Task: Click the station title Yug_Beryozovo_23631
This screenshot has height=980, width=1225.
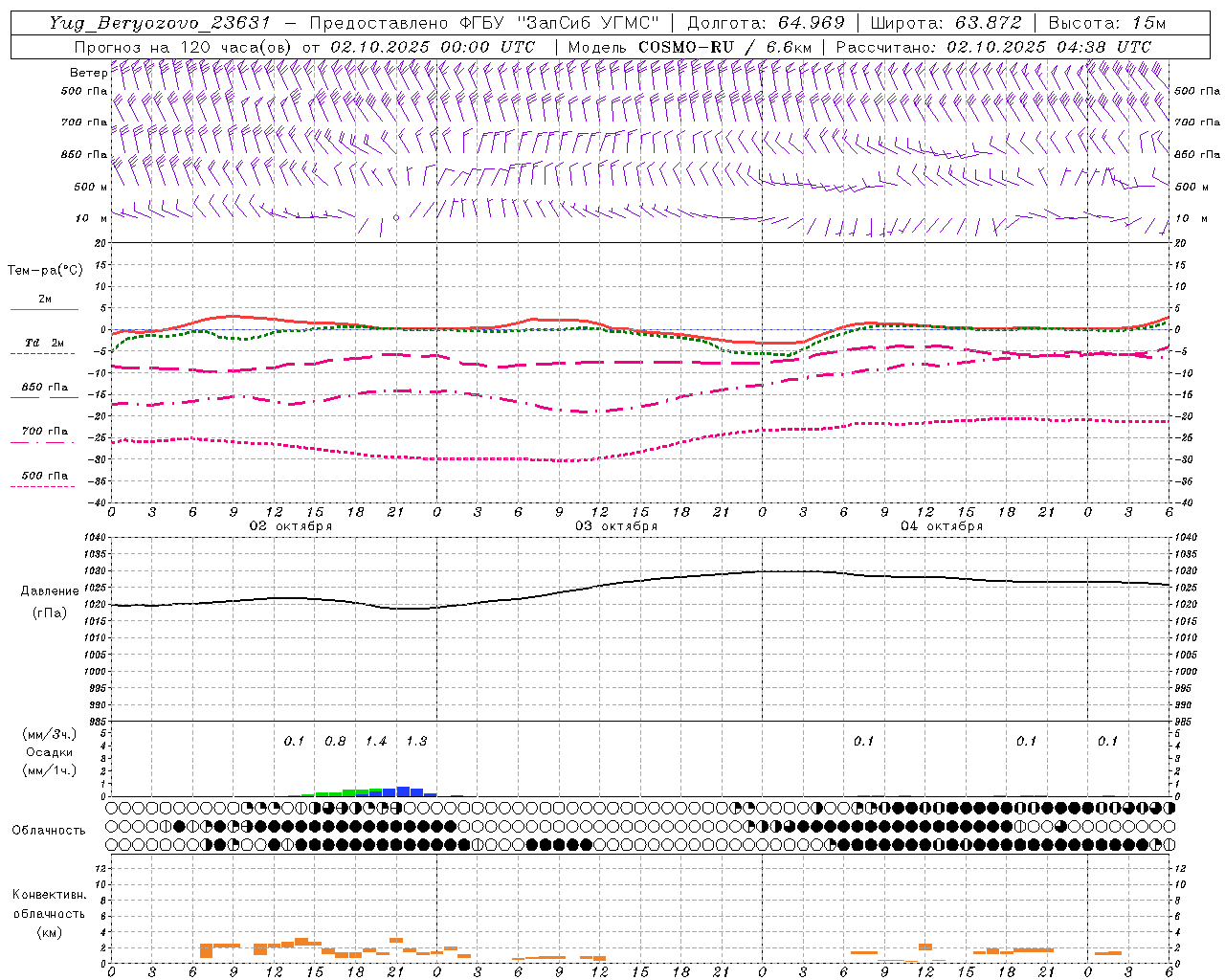Action: [160, 23]
